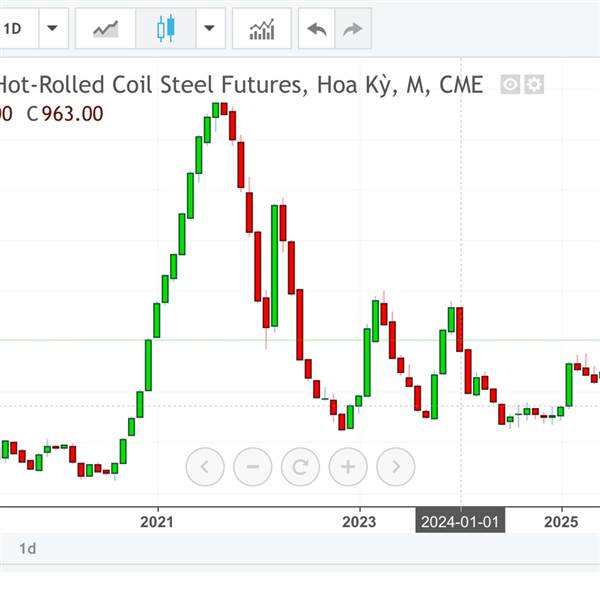
Task: Toggle visibility of the Steel Futures series
Action: [x=510, y=85]
